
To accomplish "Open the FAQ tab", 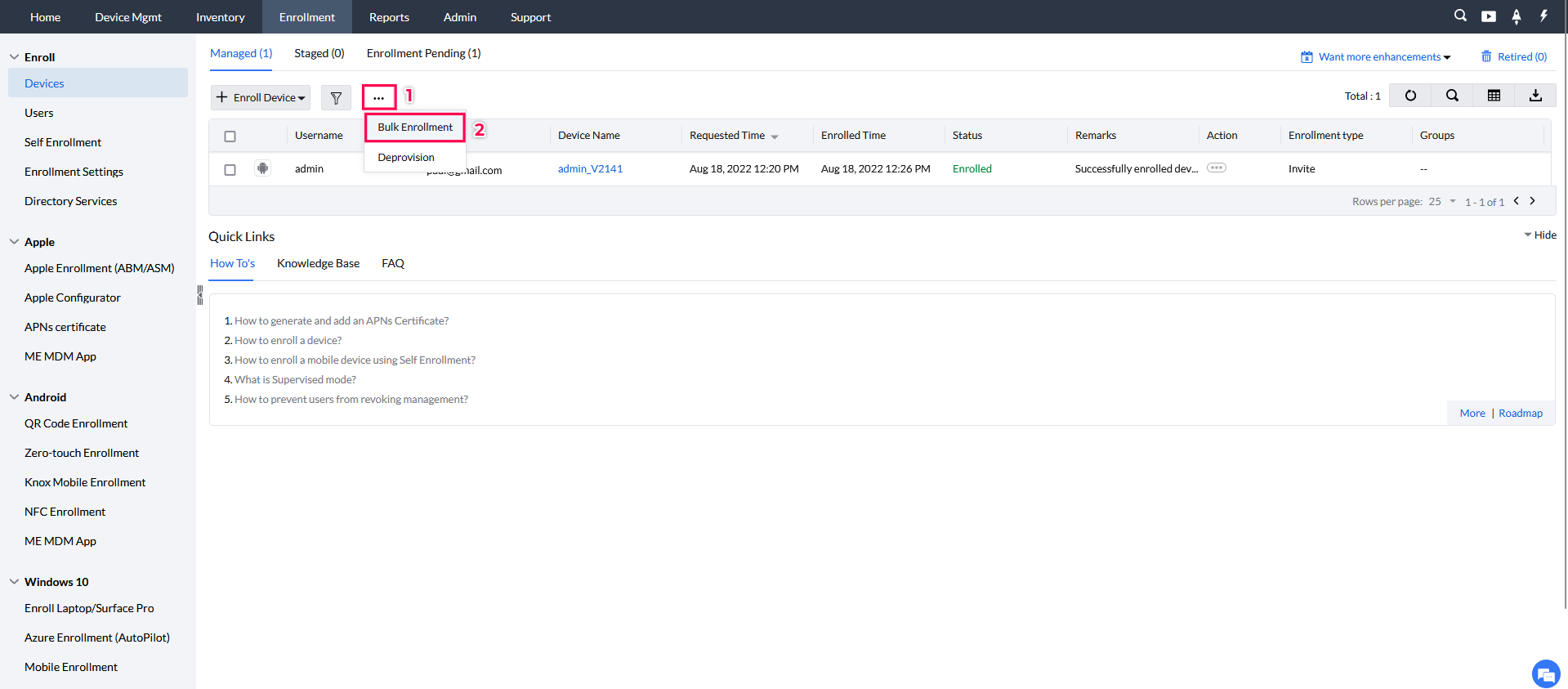I will [x=393, y=263].
